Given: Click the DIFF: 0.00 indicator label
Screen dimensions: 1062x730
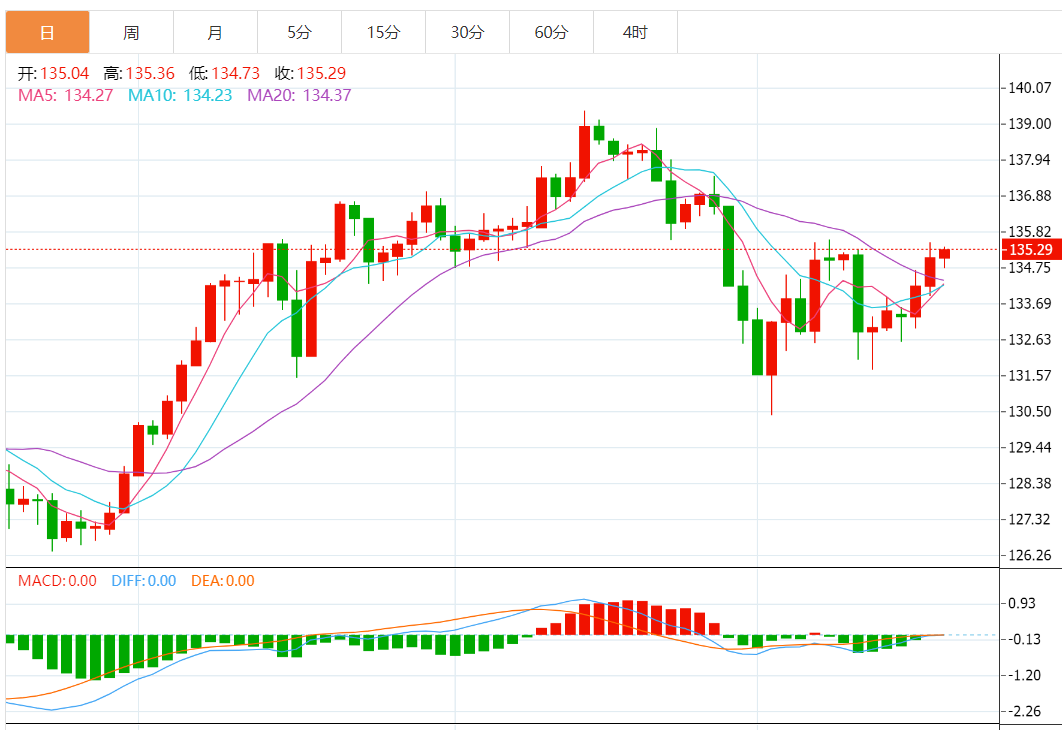Looking at the screenshot, I should coord(144,581).
